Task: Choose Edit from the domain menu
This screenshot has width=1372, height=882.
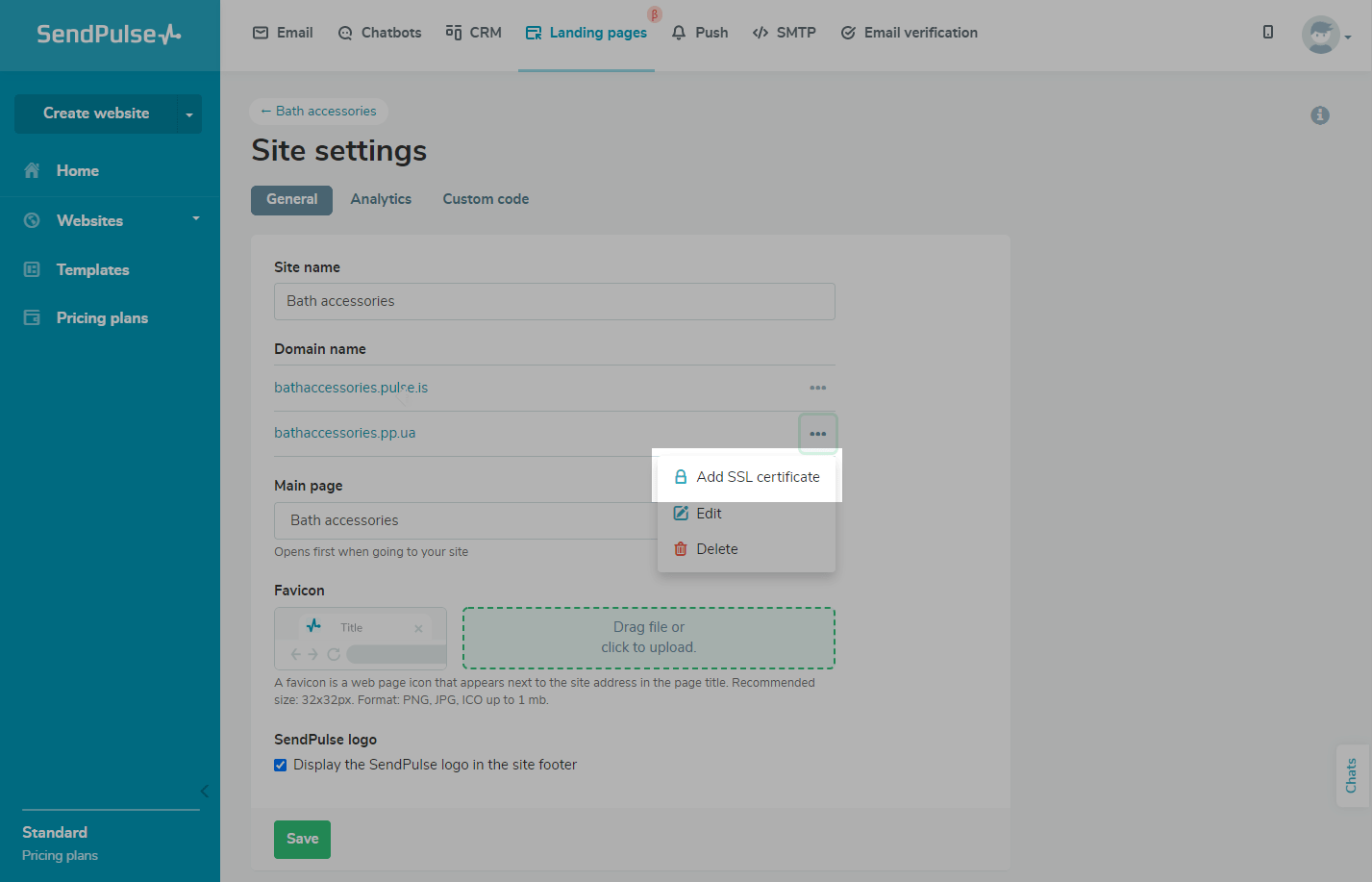Action: (x=709, y=514)
